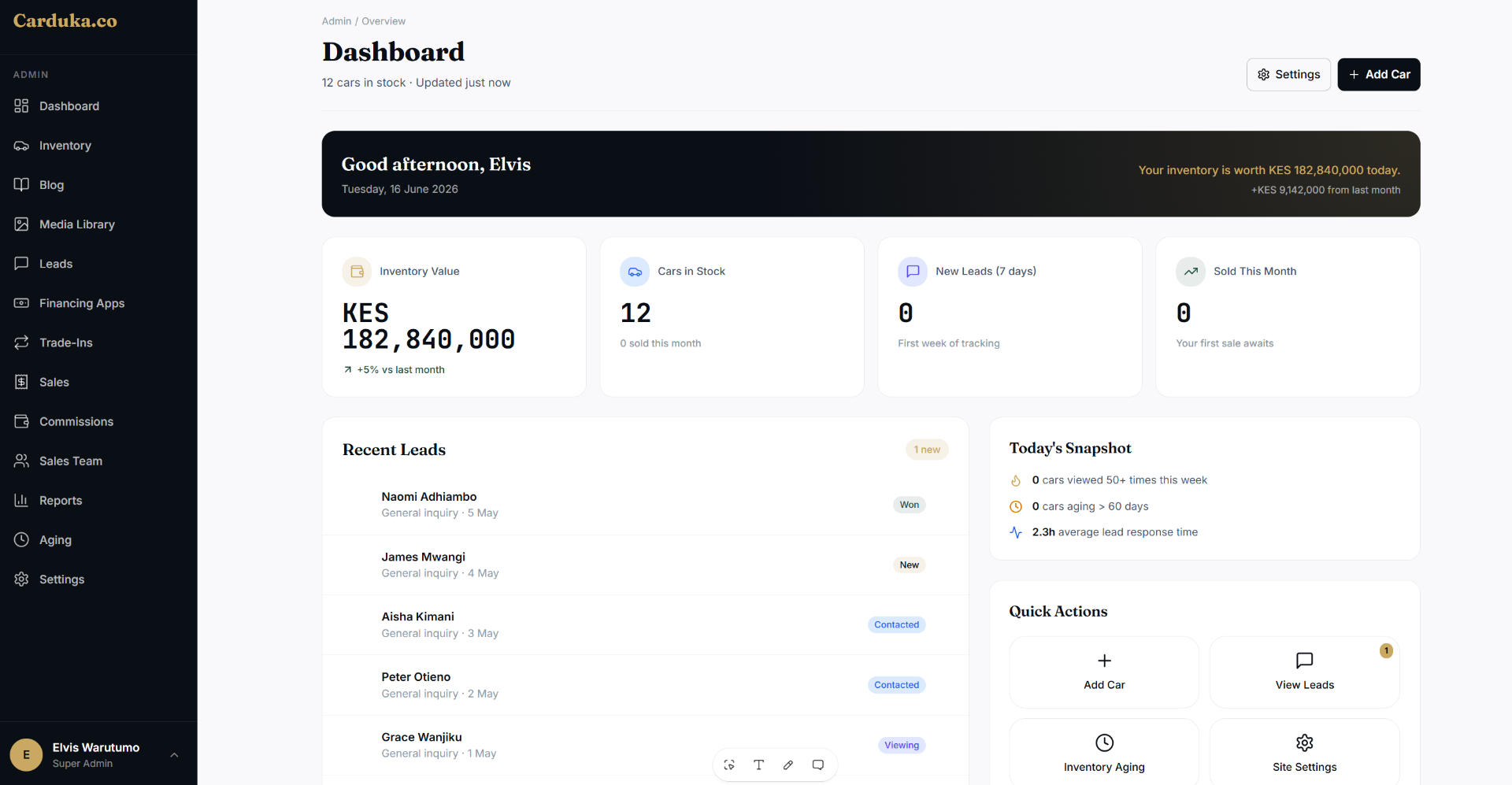Open the Peter Otieno lead row
This screenshot has height=785, width=1512.
click(645, 685)
